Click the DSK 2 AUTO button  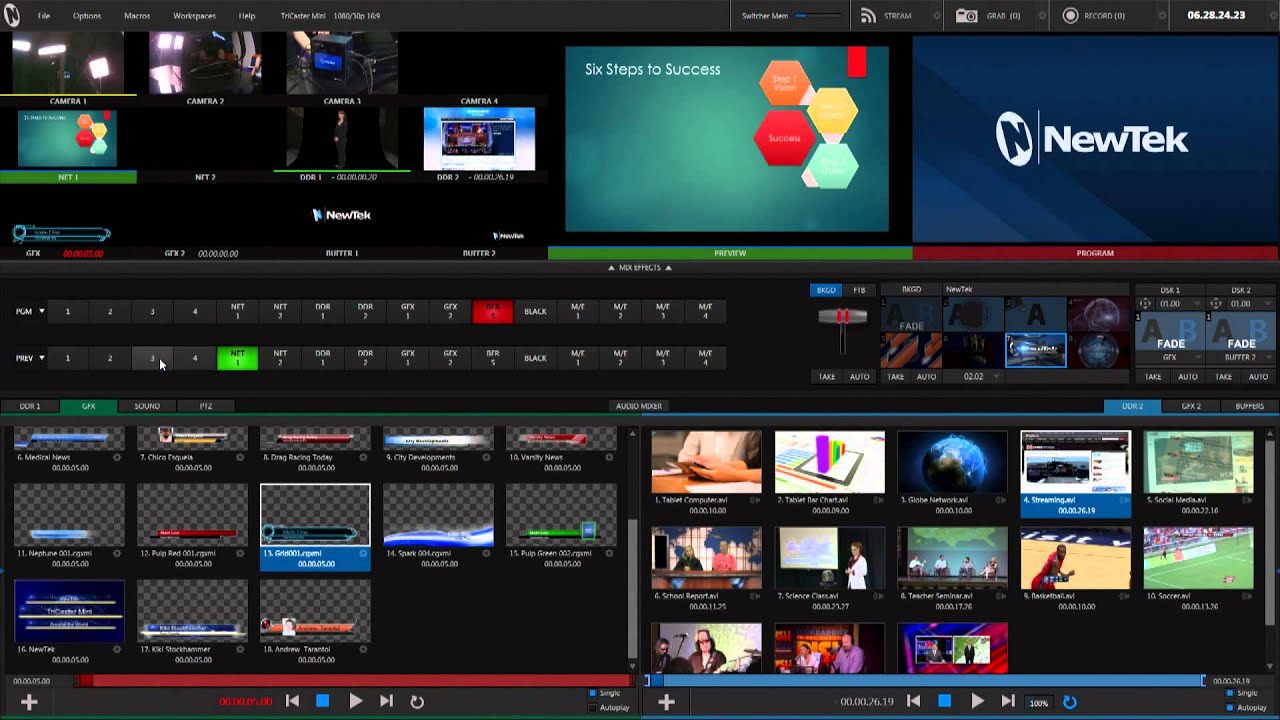point(1258,377)
